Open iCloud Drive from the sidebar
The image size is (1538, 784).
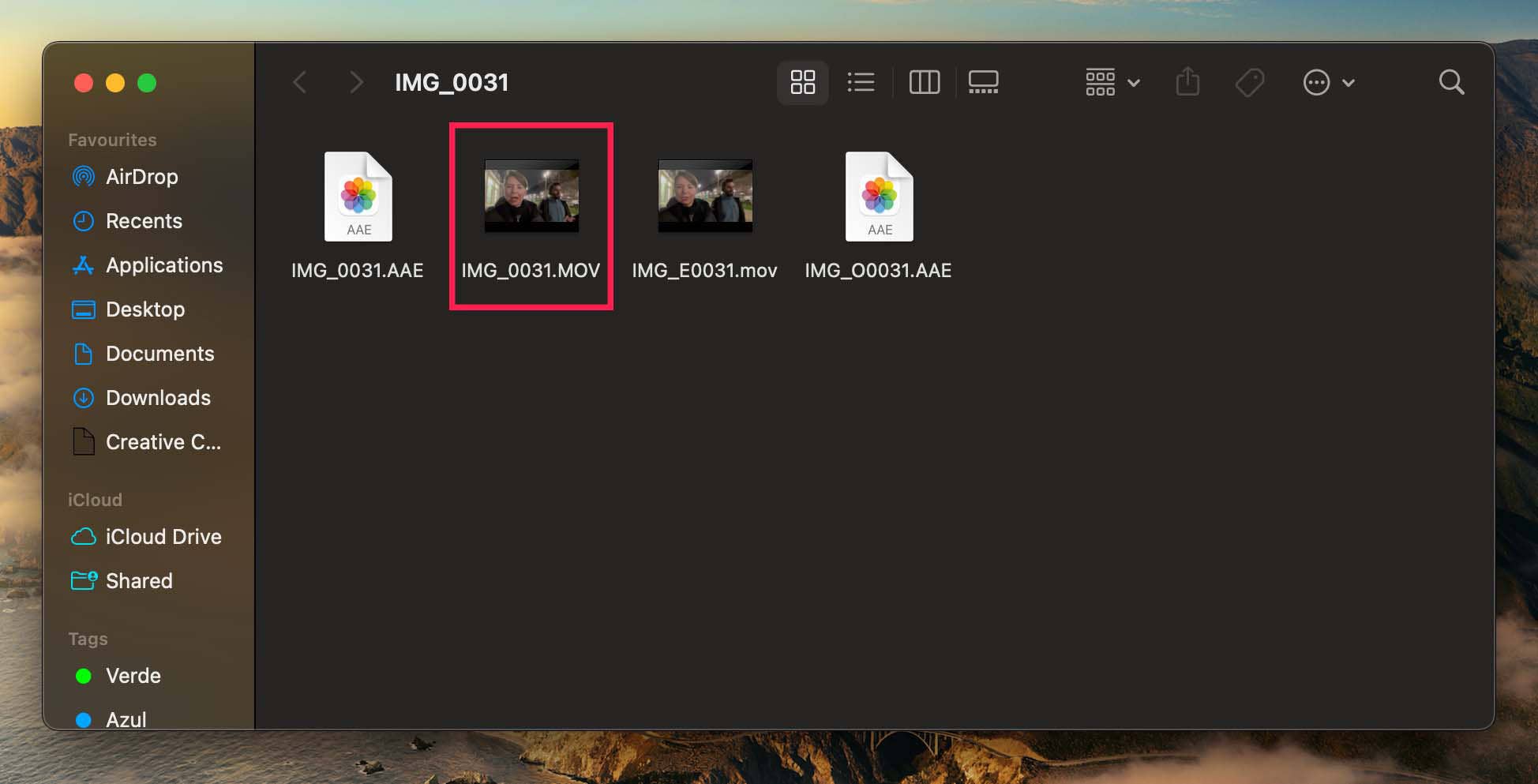pyautogui.click(x=163, y=536)
